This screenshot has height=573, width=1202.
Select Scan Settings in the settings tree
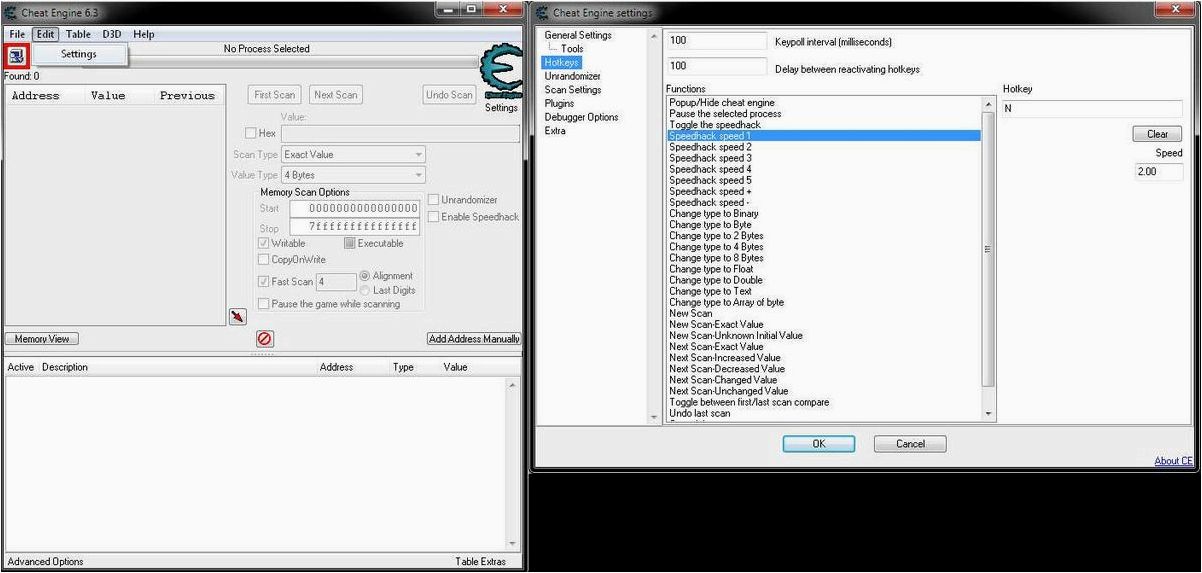pos(573,90)
